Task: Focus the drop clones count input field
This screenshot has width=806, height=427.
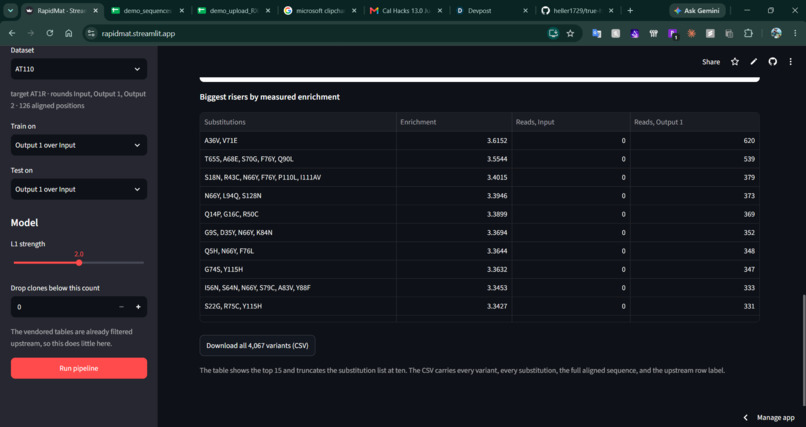Action: point(62,307)
